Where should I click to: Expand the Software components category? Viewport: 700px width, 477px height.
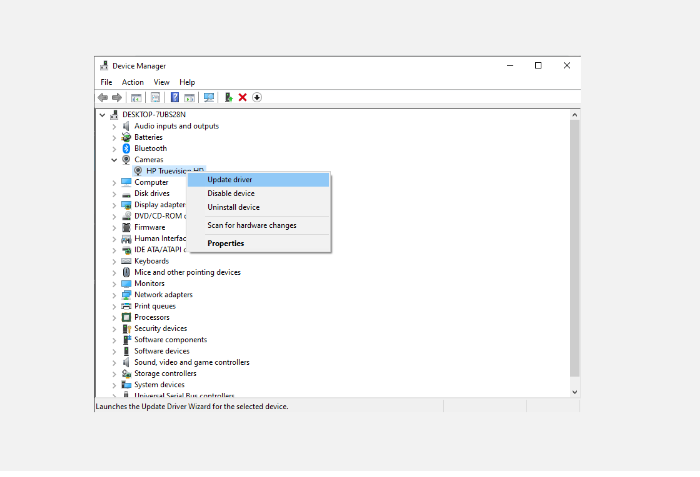click(114, 340)
